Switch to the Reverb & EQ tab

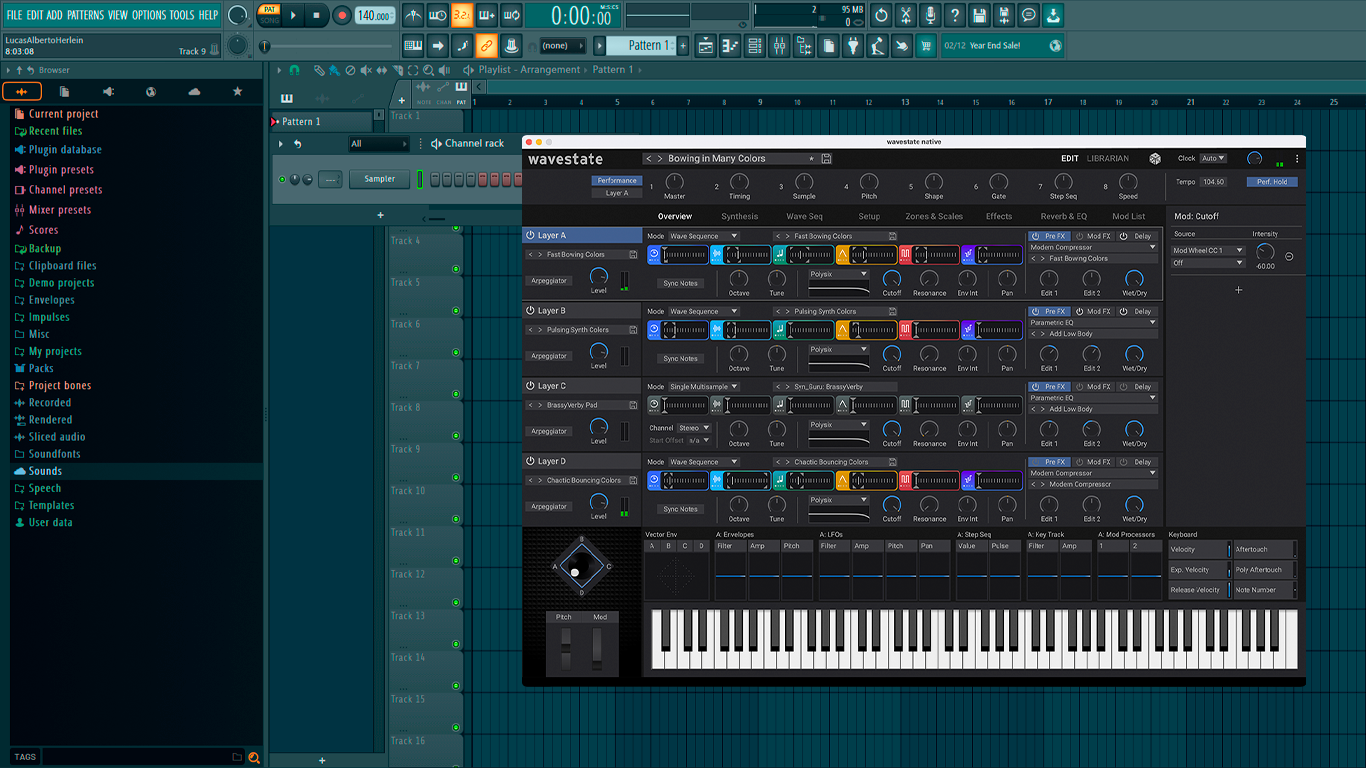(1064, 216)
